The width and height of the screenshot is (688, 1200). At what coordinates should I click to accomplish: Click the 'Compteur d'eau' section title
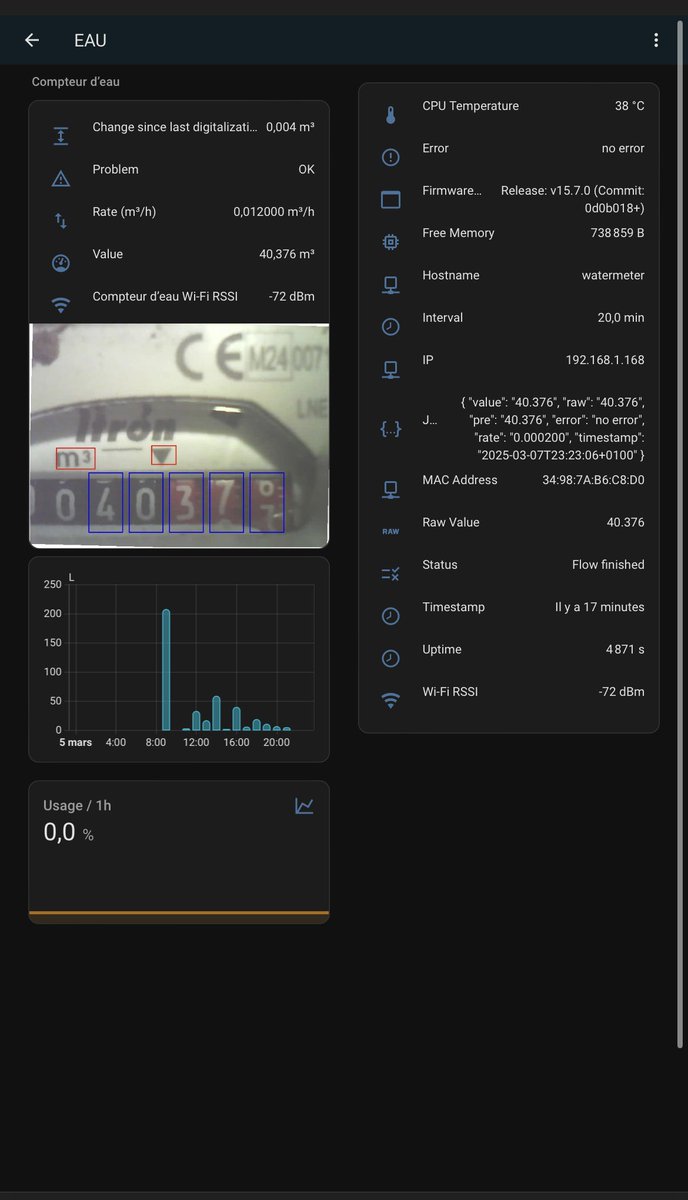coord(76,82)
